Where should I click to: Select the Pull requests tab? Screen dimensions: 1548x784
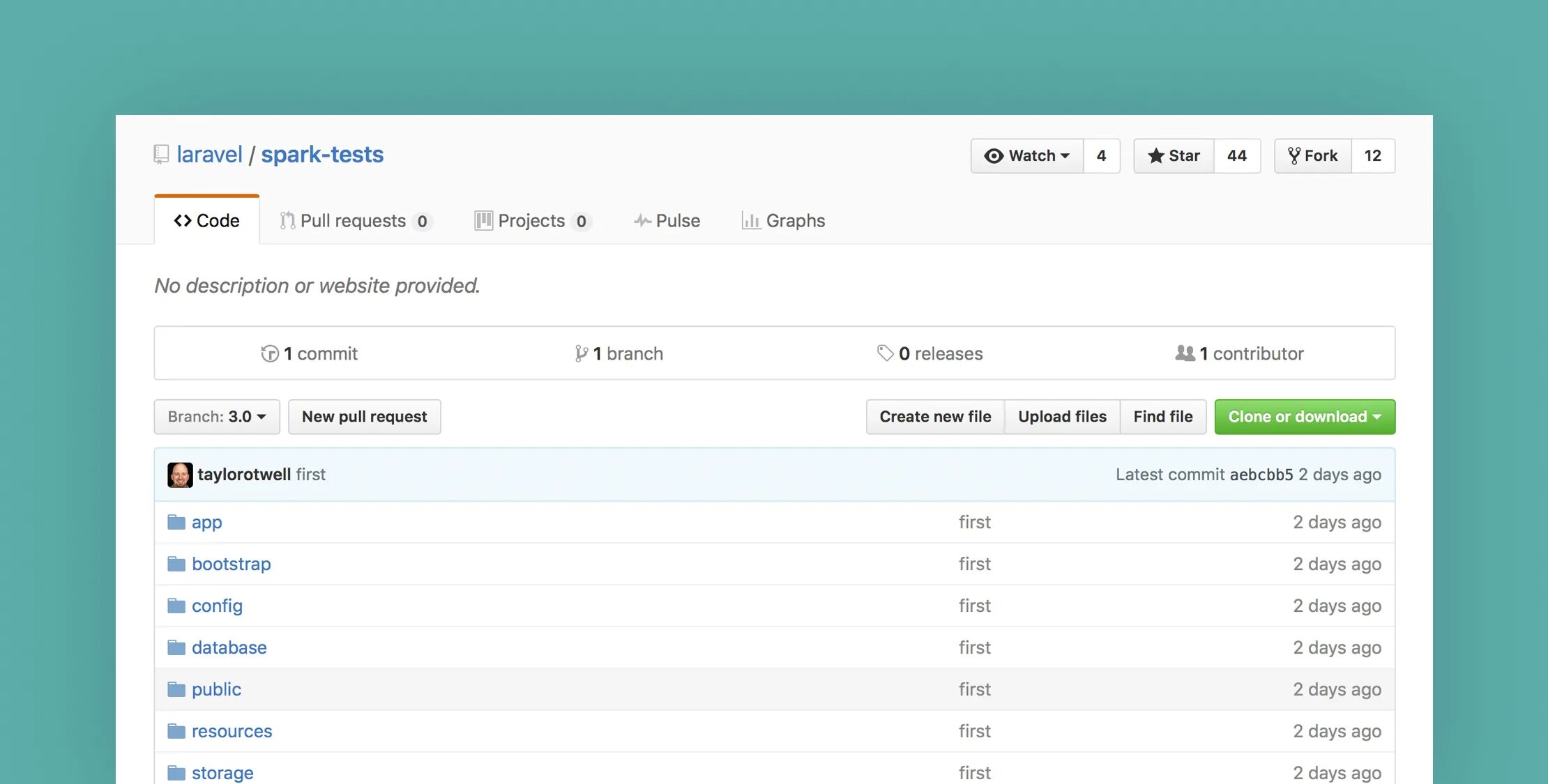click(x=353, y=219)
